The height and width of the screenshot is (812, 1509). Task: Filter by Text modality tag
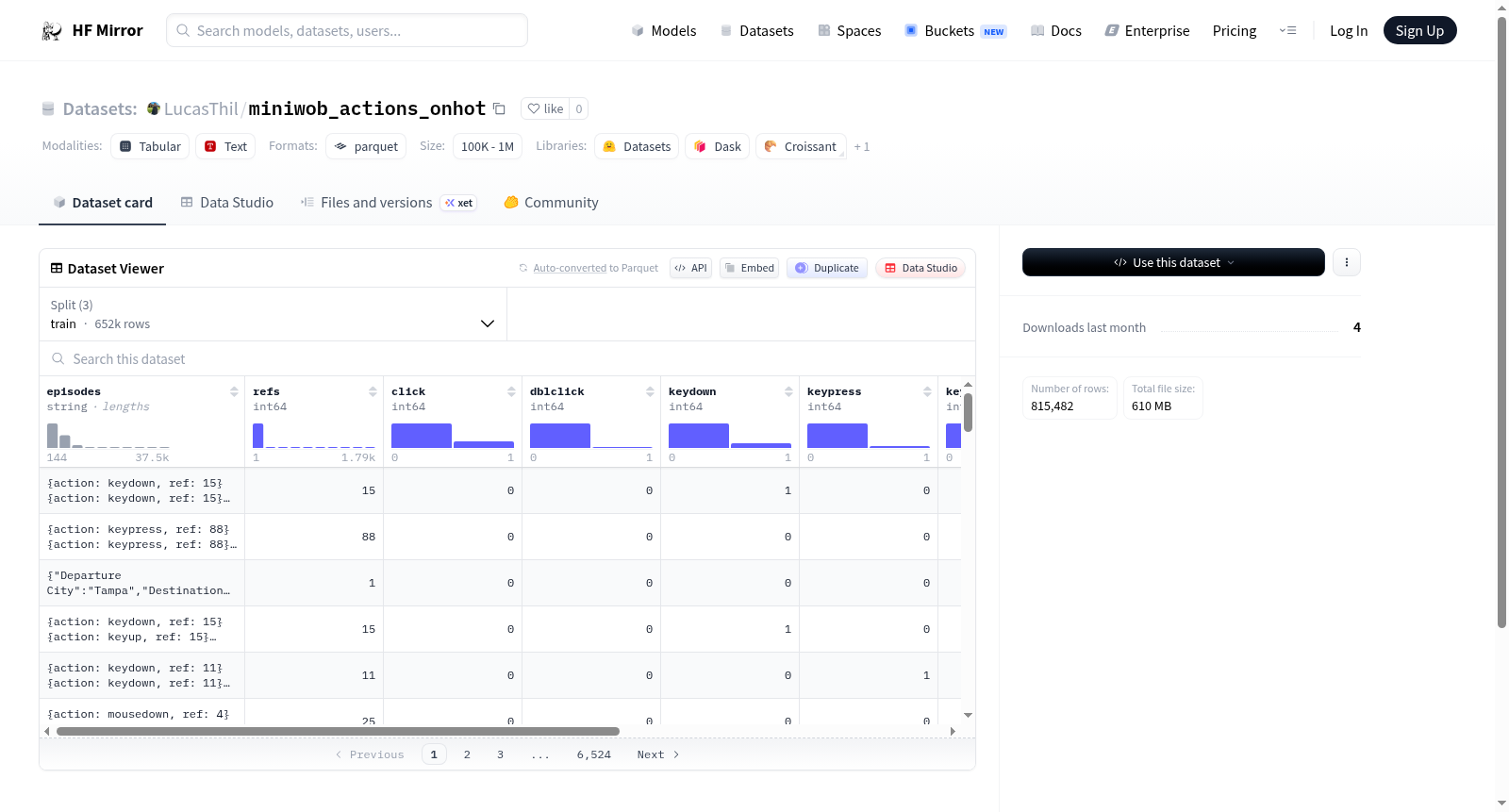[225, 146]
